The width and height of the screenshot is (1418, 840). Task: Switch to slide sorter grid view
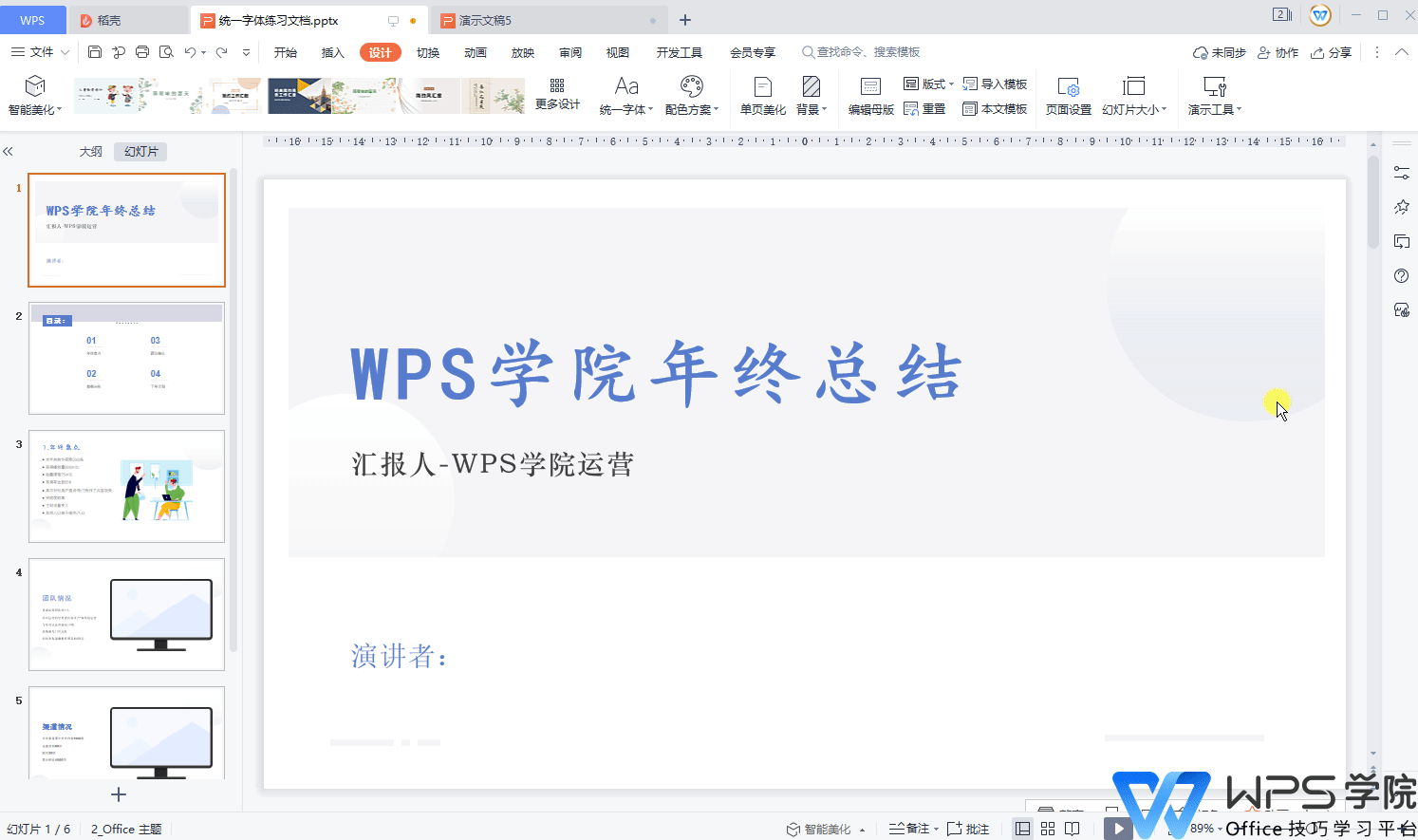coord(1048,829)
